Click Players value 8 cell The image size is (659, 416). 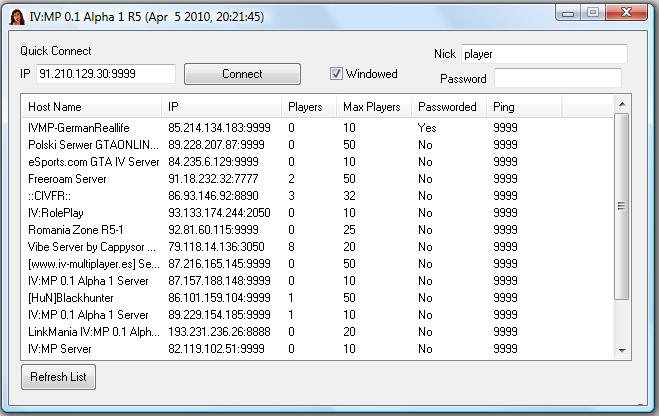click(291, 247)
